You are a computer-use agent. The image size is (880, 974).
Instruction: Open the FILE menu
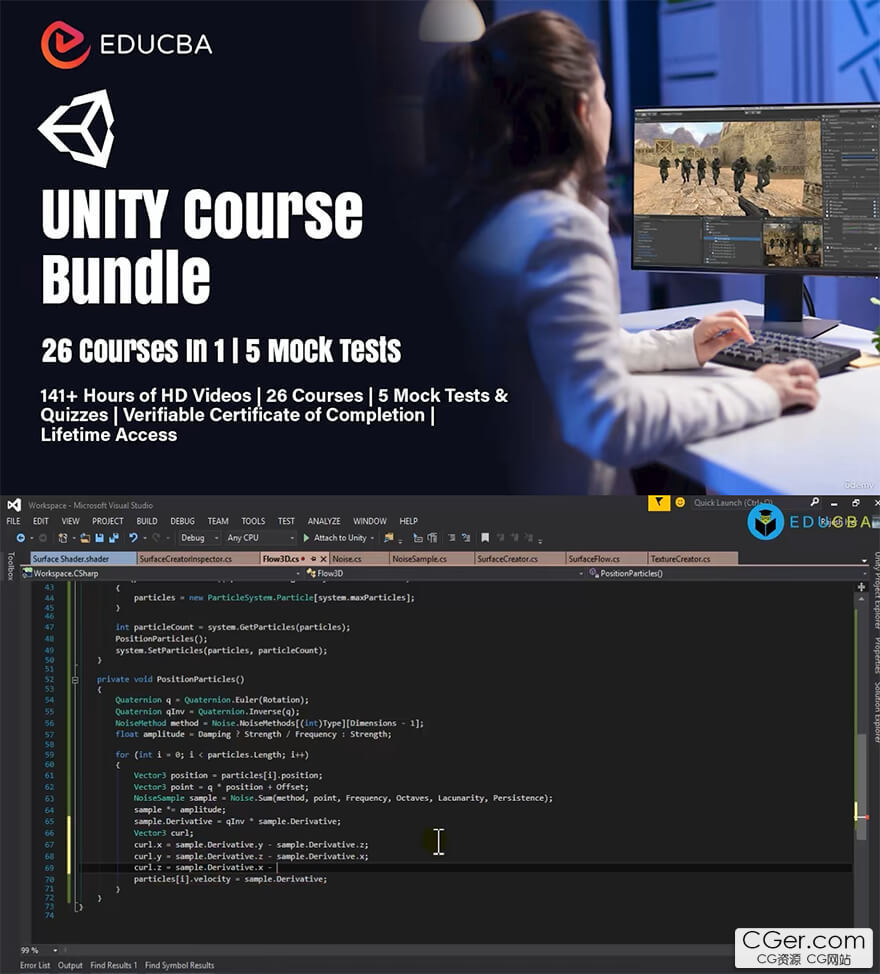click(13, 521)
